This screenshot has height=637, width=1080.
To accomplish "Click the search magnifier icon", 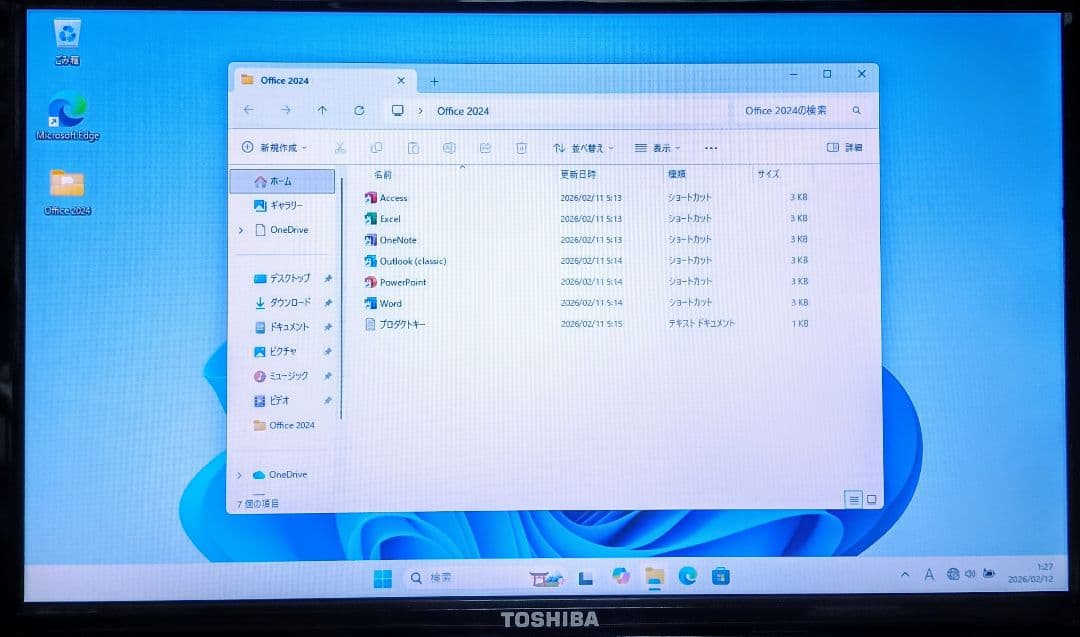I will (x=856, y=110).
